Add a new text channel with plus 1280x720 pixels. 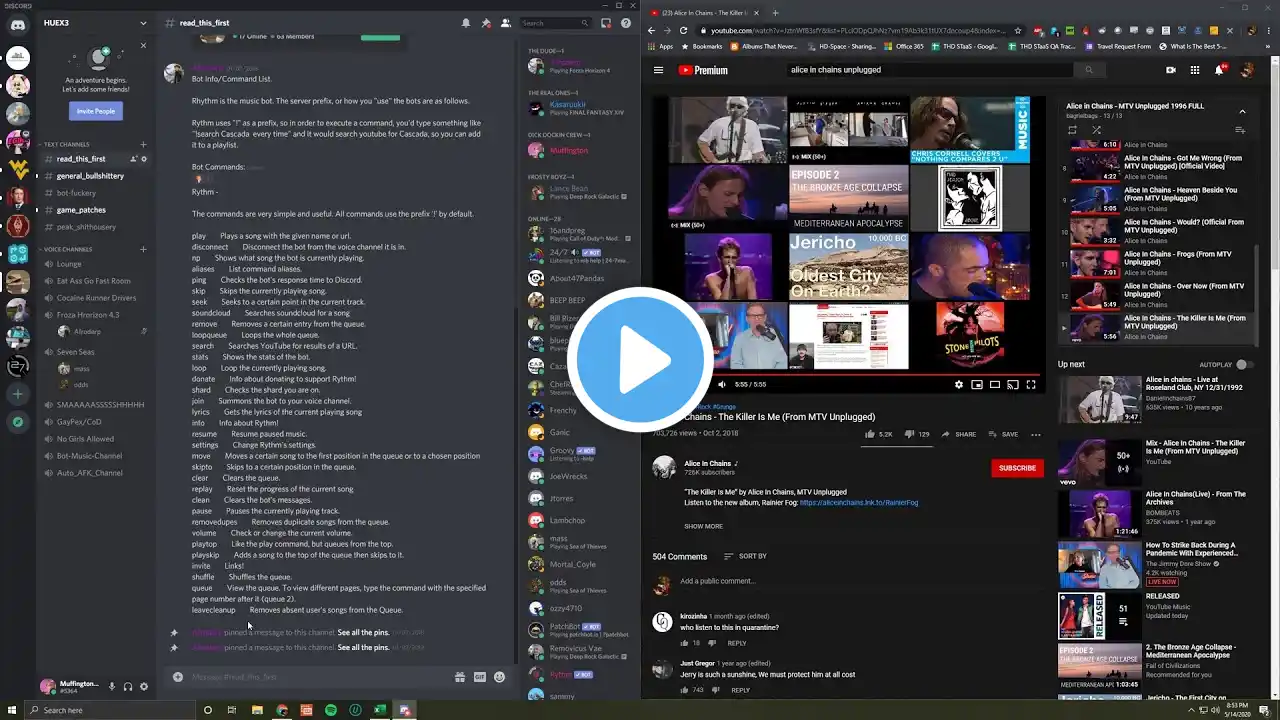click(143, 144)
